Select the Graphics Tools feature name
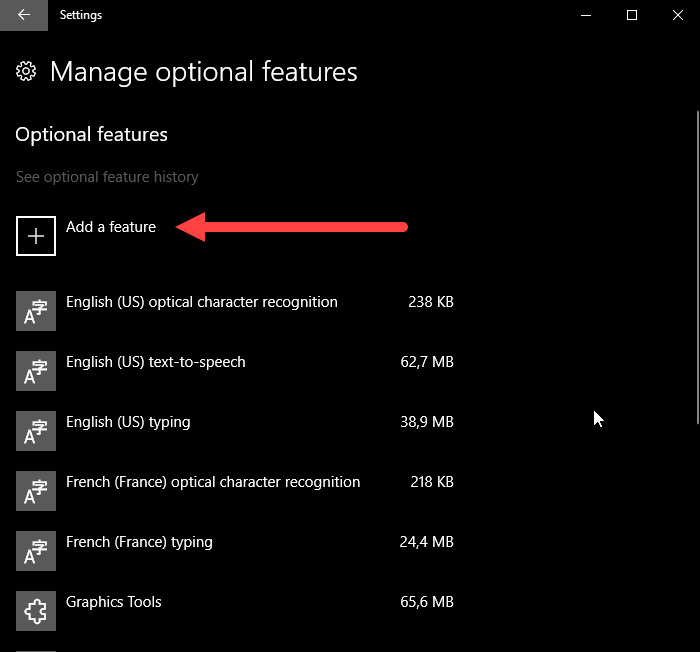Screen dimensions: 700x652 [x=113, y=602]
